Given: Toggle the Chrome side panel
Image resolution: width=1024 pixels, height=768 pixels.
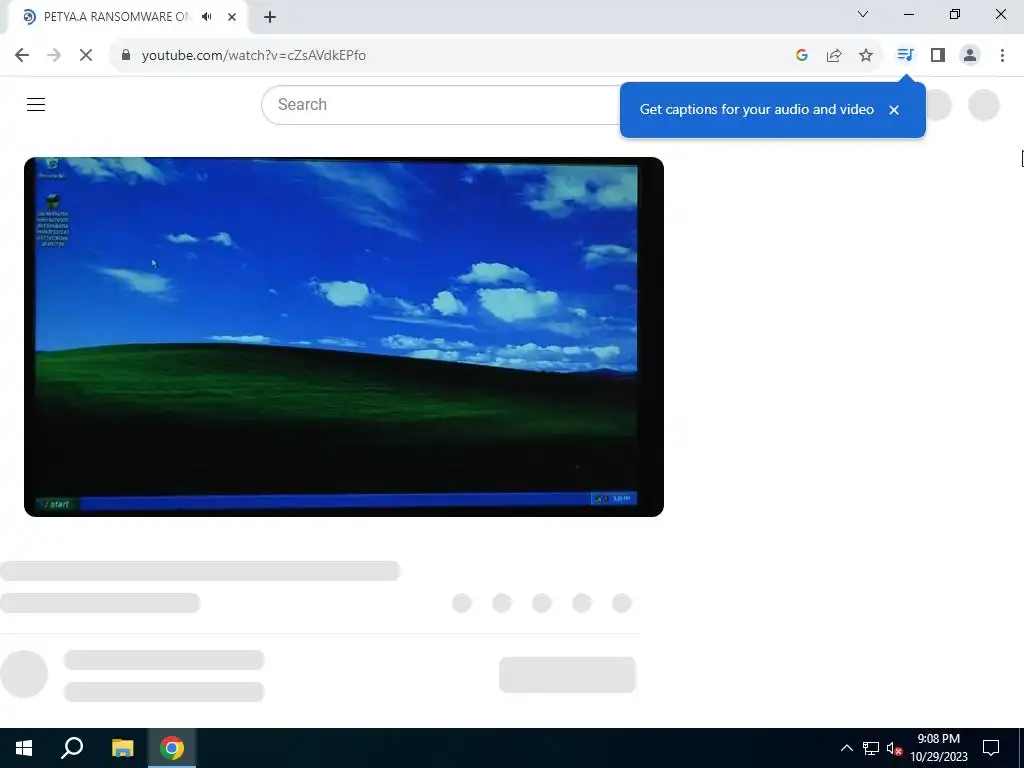Looking at the screenshot, I should pyautogui.click(x=938, y=56).
